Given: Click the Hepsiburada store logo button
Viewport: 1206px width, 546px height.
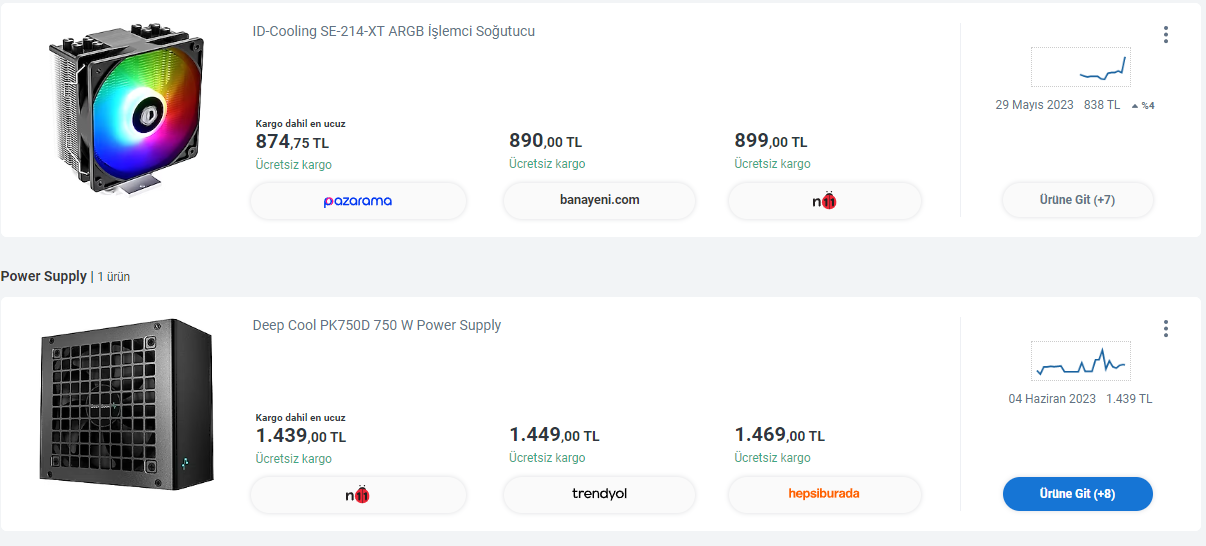Looking at the screenshot, I should pyautogui.click(x=824, y=494).
